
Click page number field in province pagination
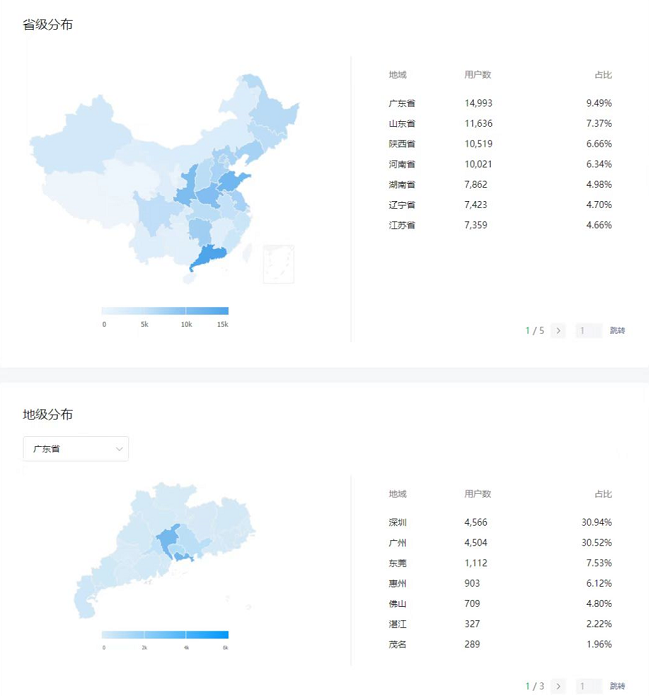coord(588,331)
